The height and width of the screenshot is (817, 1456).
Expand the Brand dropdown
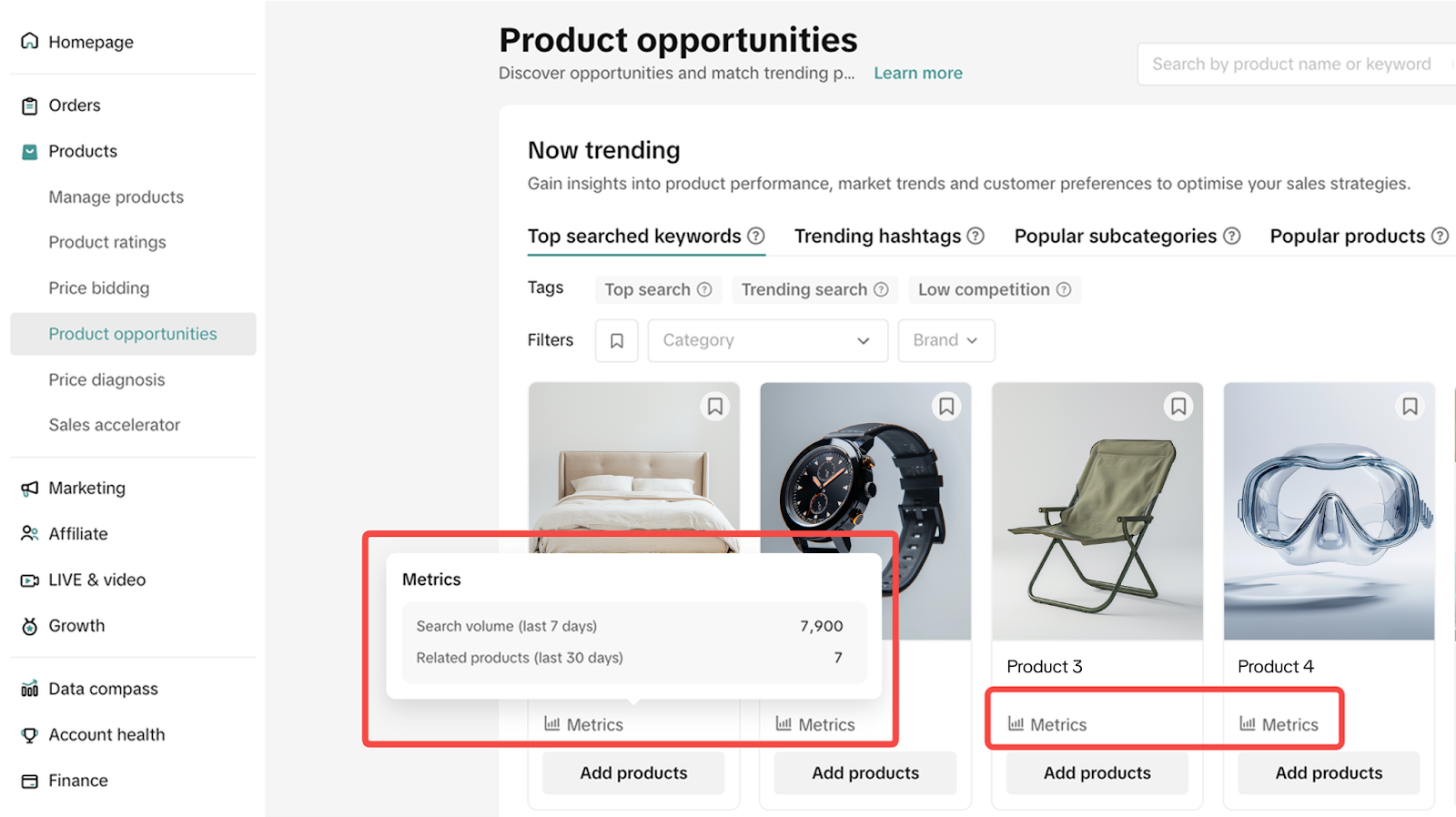(945, 340)
